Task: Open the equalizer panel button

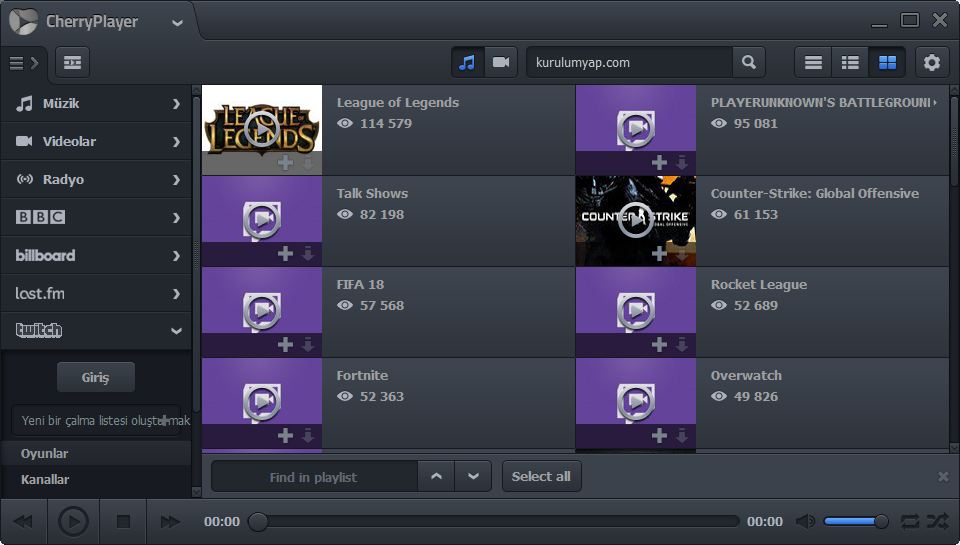Action: [x=72, y=62]
